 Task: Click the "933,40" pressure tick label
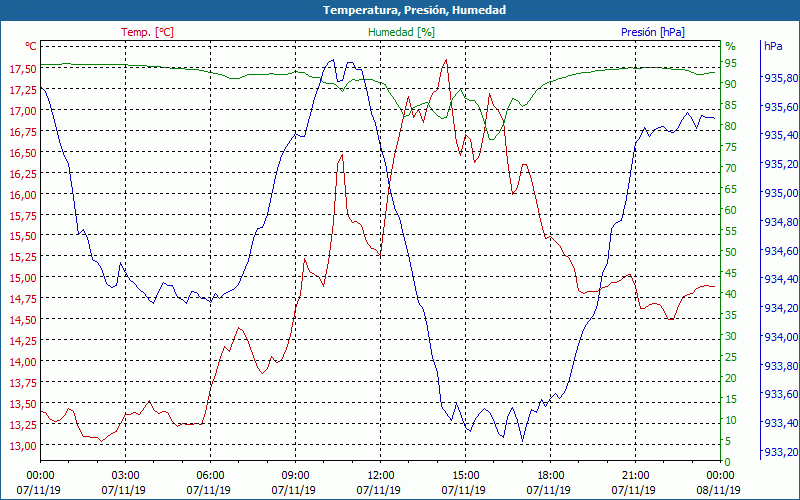781,423
